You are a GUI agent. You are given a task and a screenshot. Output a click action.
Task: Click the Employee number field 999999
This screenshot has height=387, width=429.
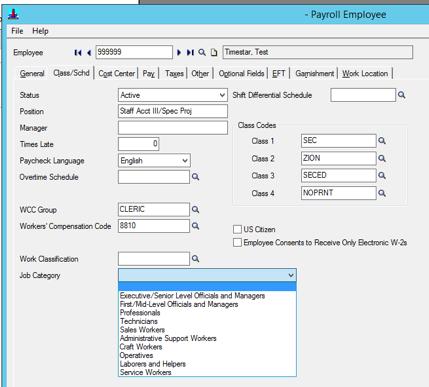pos(134,52)
